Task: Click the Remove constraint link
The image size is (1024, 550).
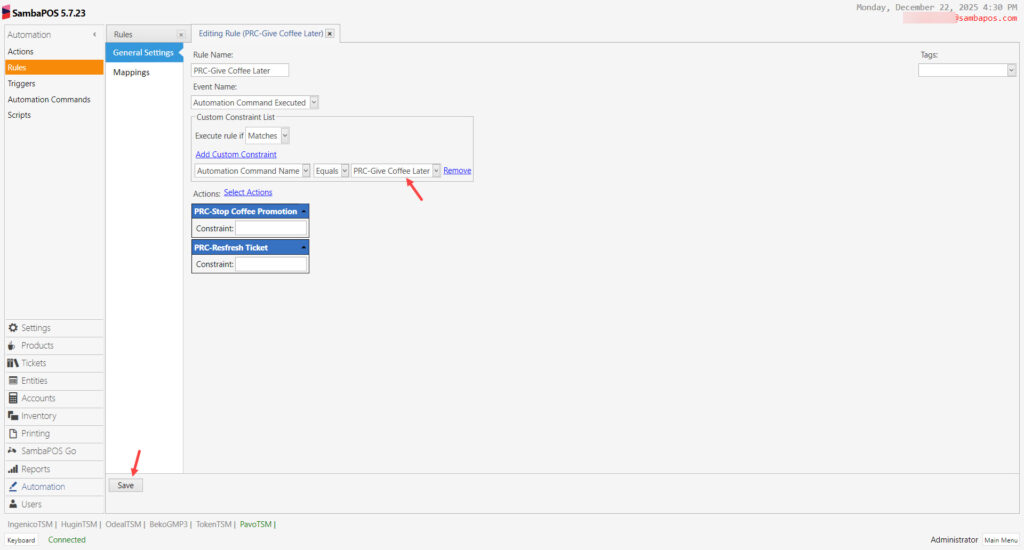Action: [457, 171]
